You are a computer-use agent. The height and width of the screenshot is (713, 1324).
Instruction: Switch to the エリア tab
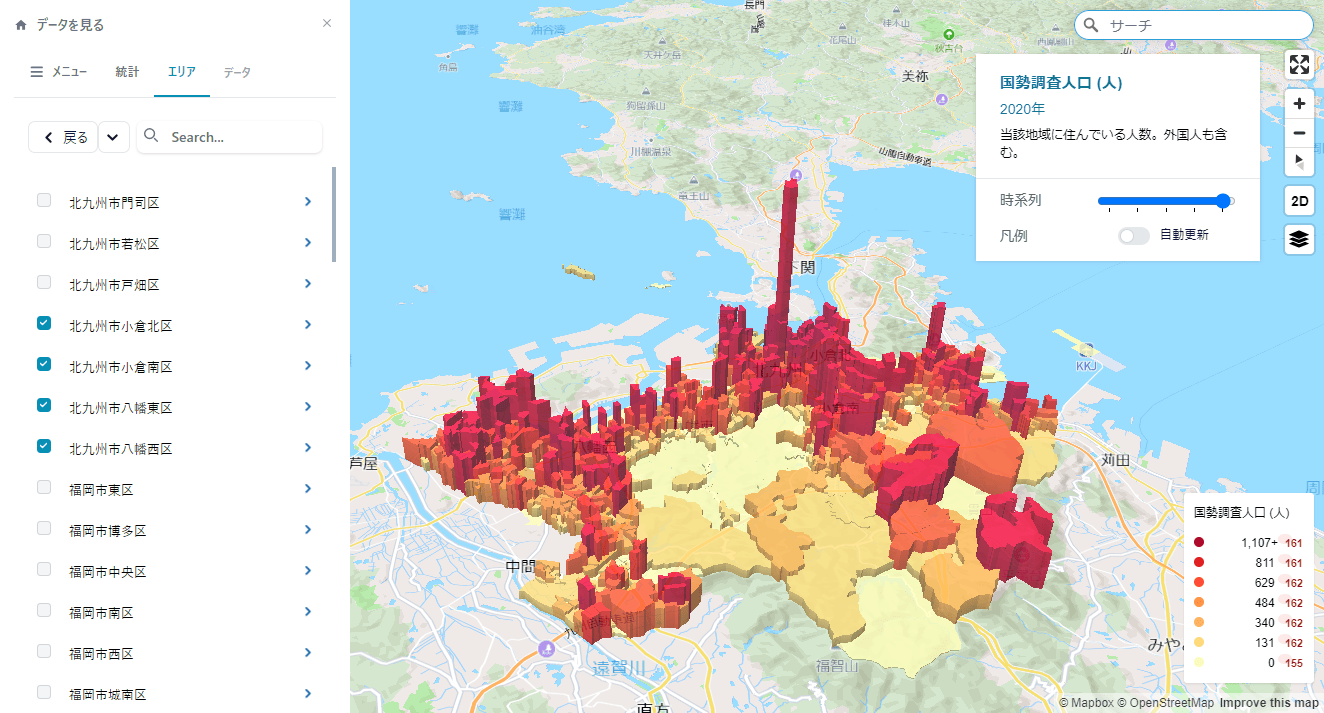pos(182,72)
